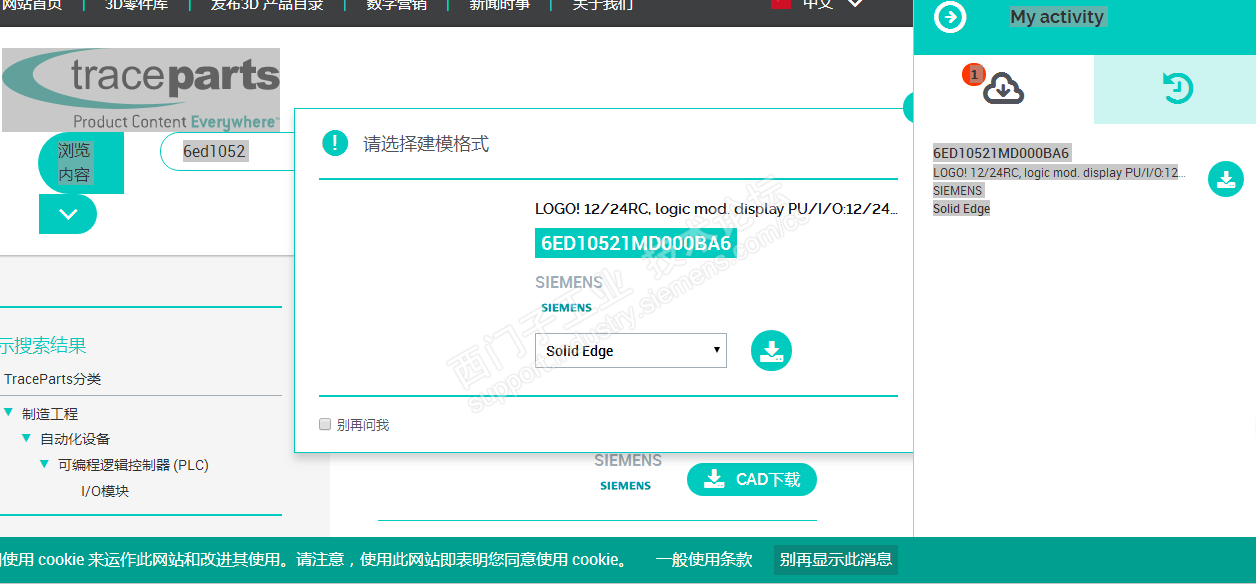1256x587 pixels.
Task: Click Siemens logo beside CAD下载
Action: coord(626,486)
